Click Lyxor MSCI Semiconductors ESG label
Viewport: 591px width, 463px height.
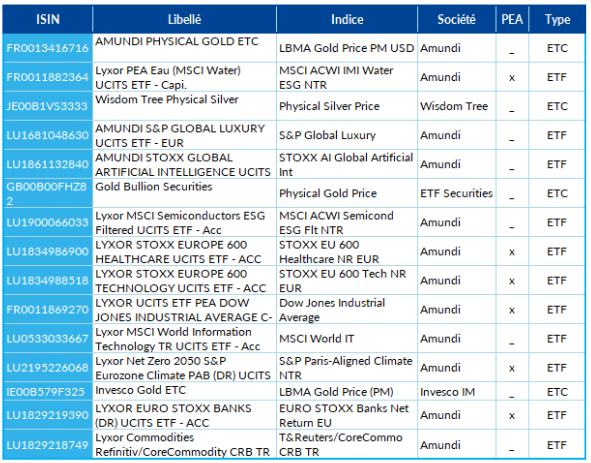pos(180,223)
